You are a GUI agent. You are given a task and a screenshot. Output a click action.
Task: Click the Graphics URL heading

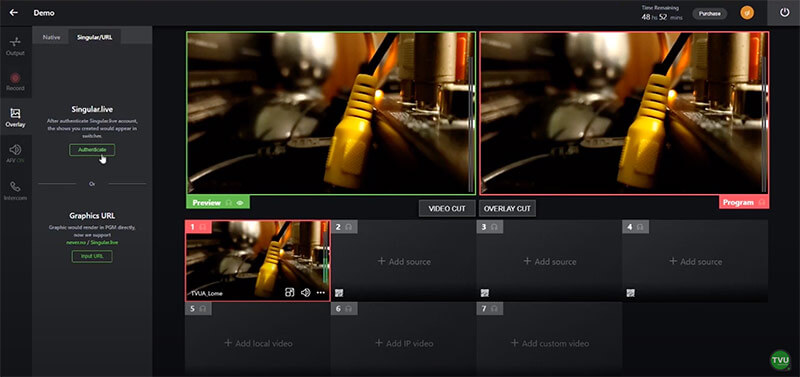click(92, 216)
